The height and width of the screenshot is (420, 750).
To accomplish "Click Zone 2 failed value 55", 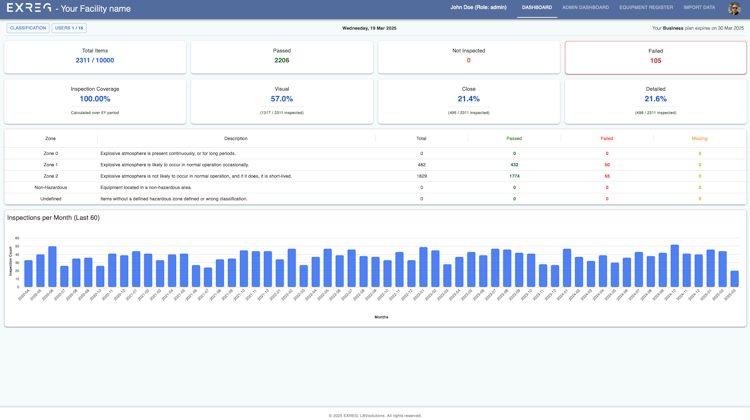I will [x=607, y=176].
